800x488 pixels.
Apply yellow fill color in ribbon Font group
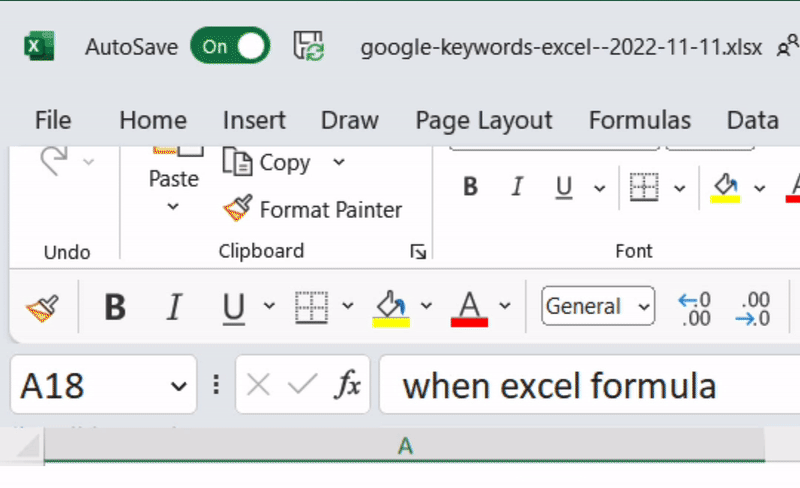pos(725,187)
